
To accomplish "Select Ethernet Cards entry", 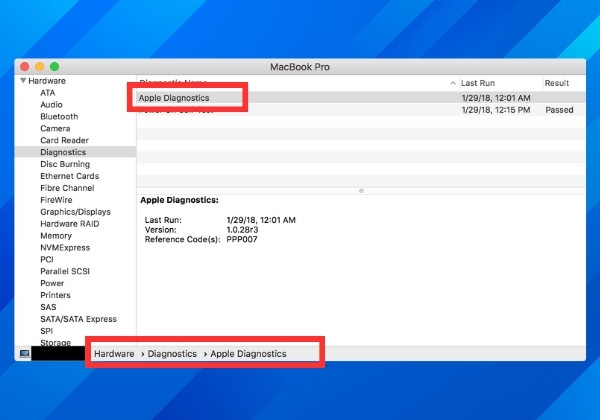I will pyautogui.click(x=70, y=176).
